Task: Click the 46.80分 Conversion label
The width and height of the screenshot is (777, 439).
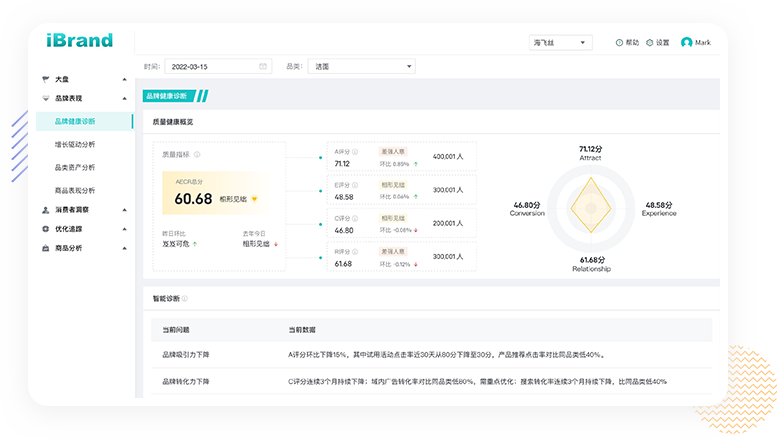Action: point(527,209)
